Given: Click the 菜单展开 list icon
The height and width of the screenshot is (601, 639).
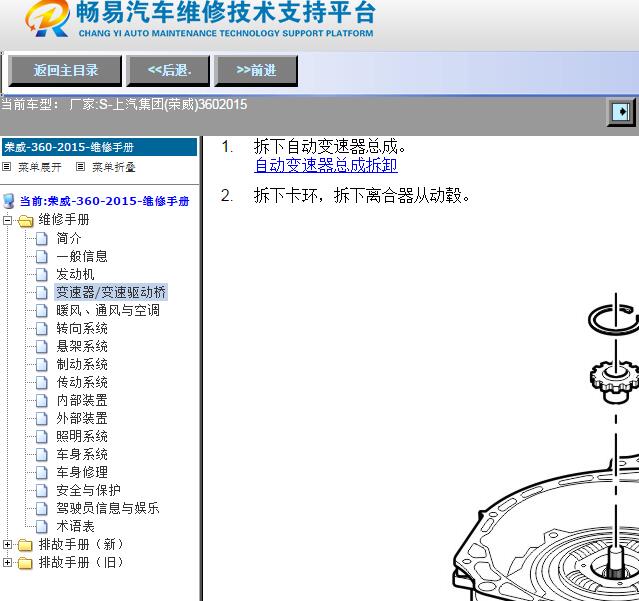Looking at the screenshot, I should (x=7, y=166).
